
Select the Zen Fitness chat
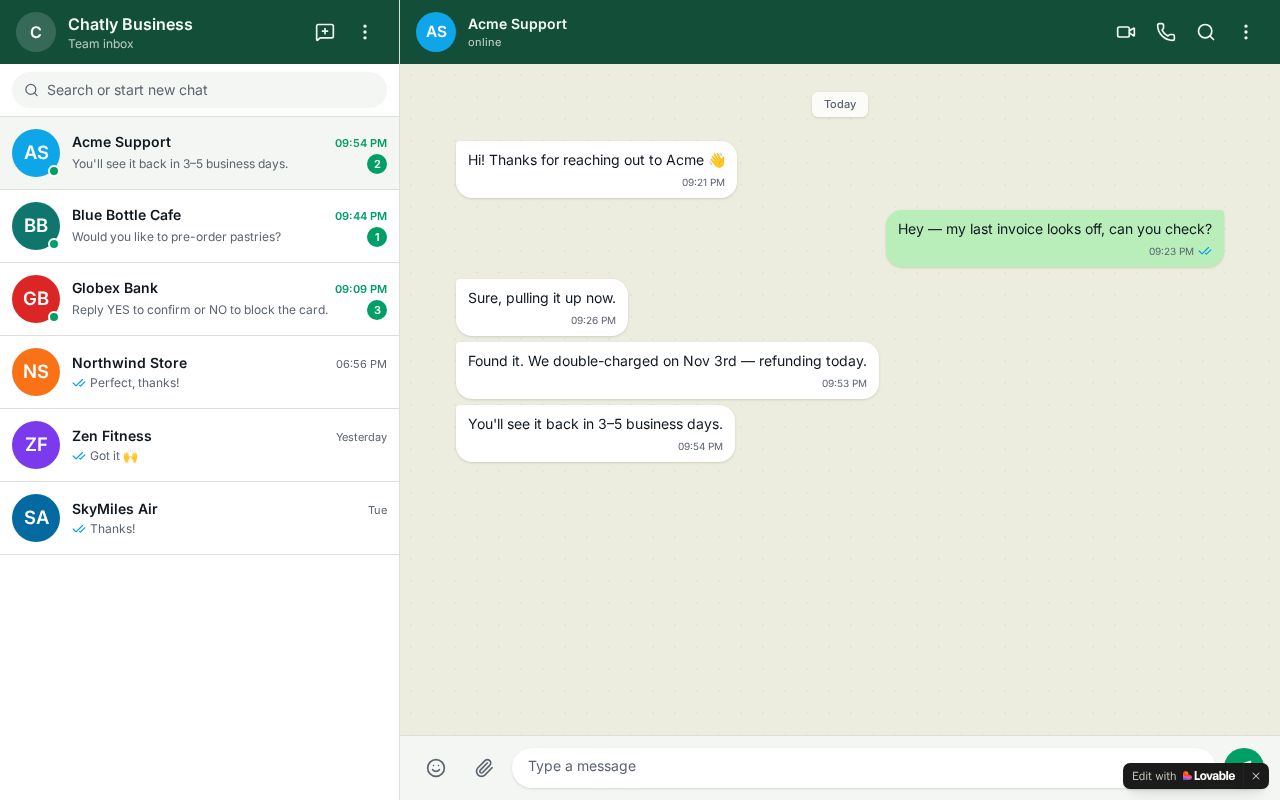tap(199, 445)
